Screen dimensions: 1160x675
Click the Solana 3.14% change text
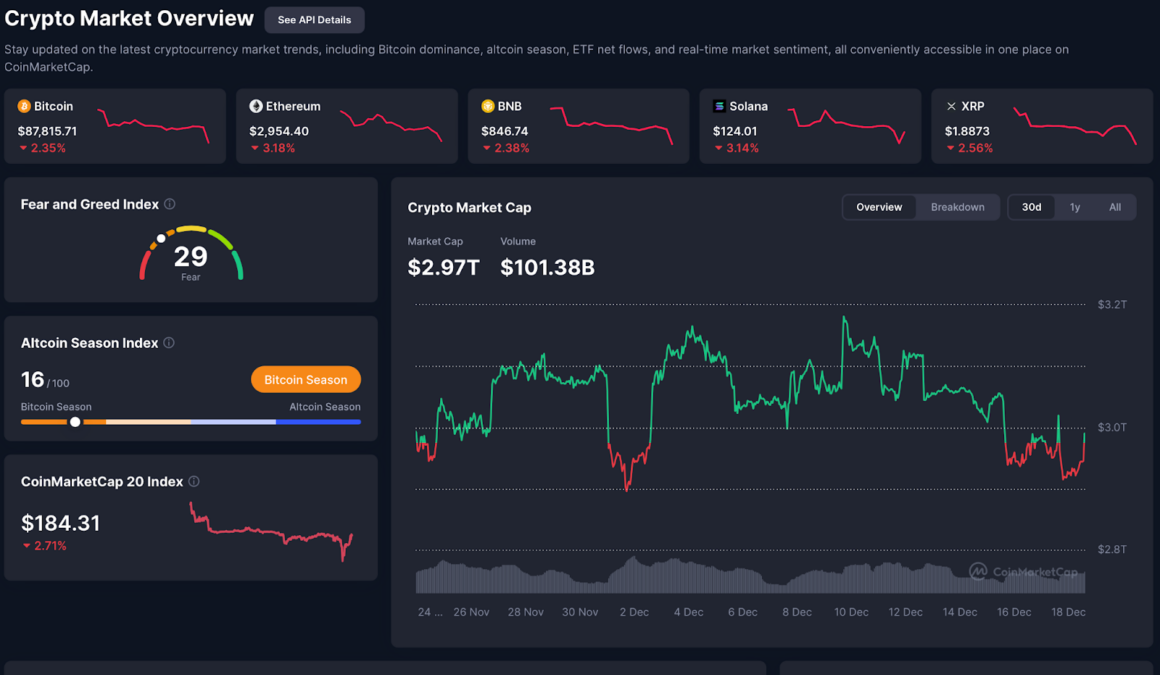tap(742, 148)
